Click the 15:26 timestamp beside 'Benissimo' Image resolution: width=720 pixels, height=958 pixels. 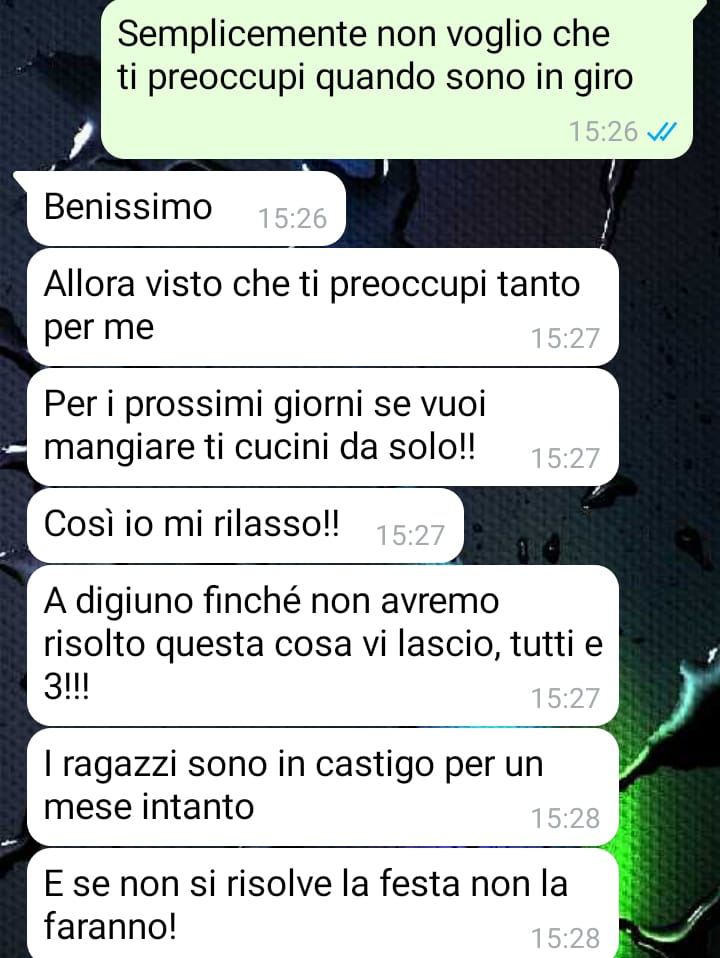click(293, 218)
